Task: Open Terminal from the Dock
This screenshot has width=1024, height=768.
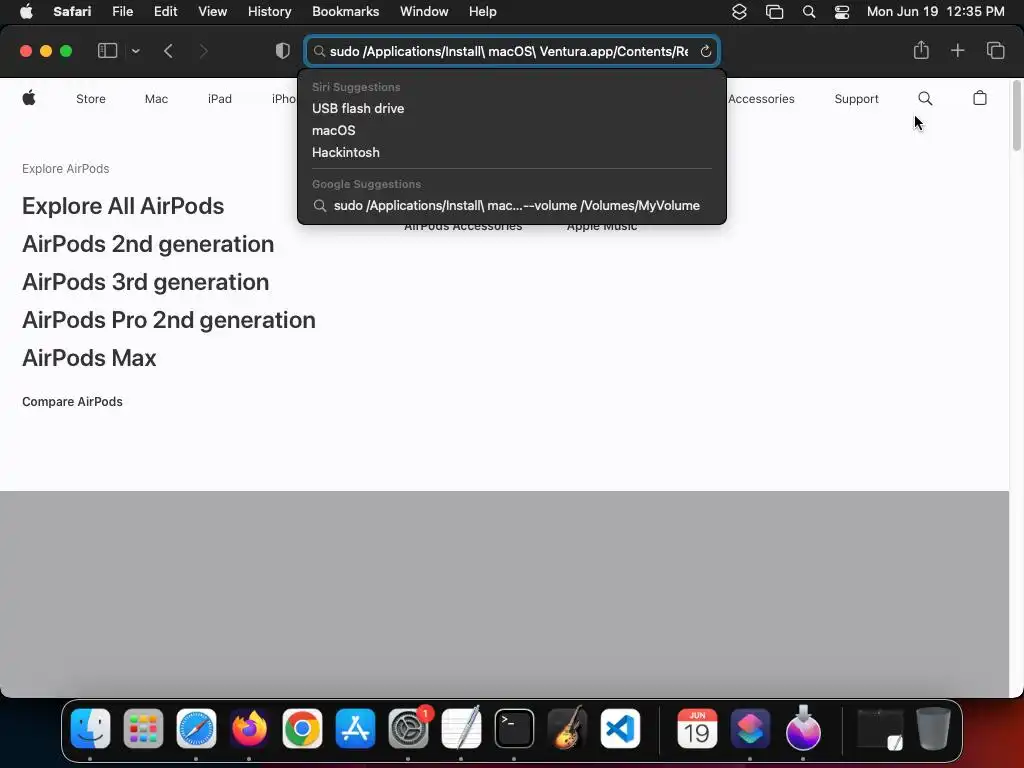Action: 514,728
